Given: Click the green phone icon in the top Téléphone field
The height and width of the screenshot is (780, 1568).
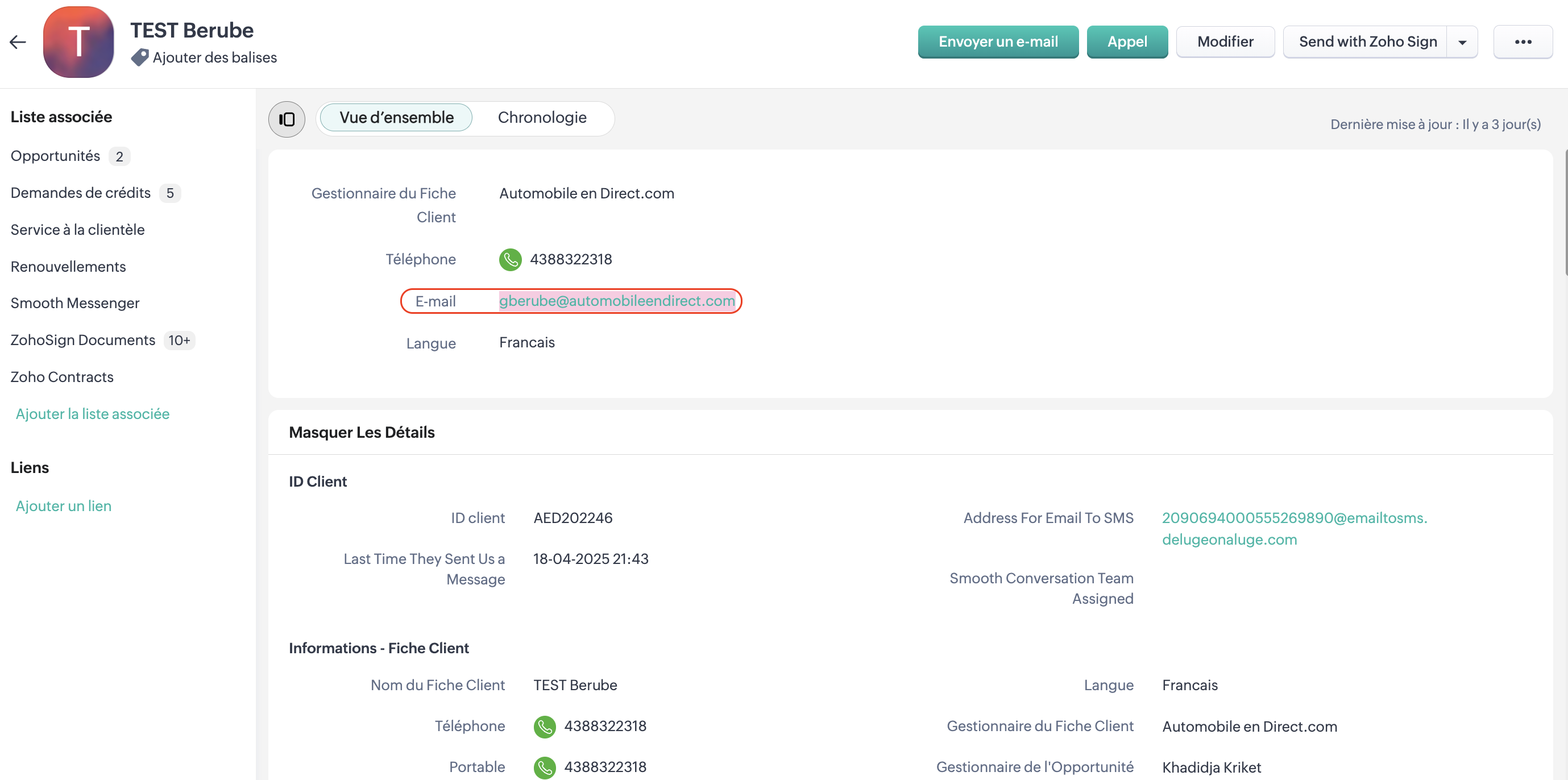Looking at the screenshot, I should [510, 259].
